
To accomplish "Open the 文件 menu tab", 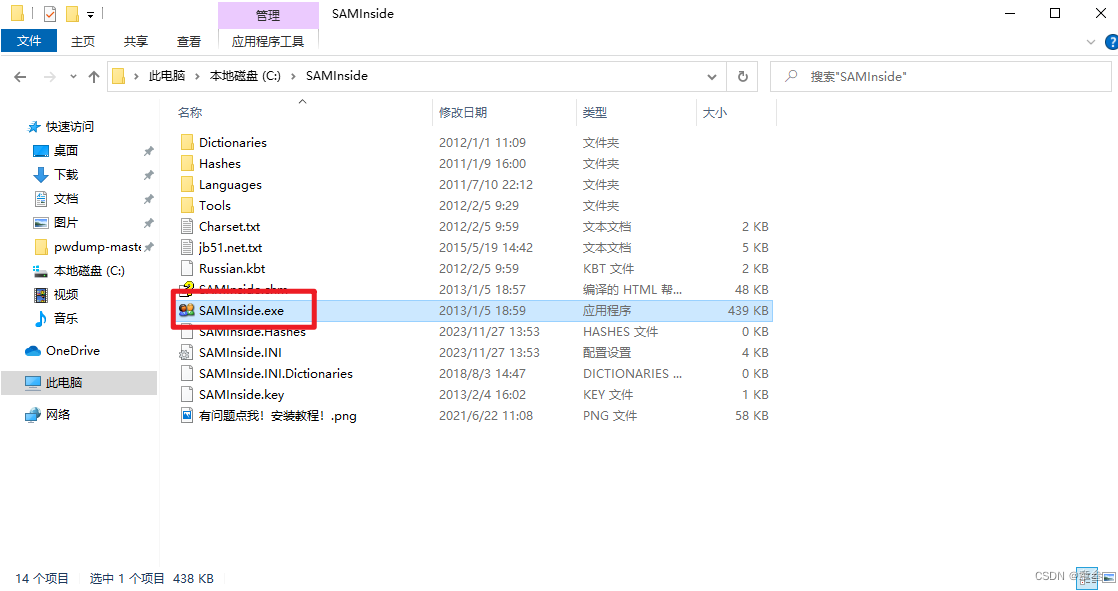I will [x=29, y=41].
